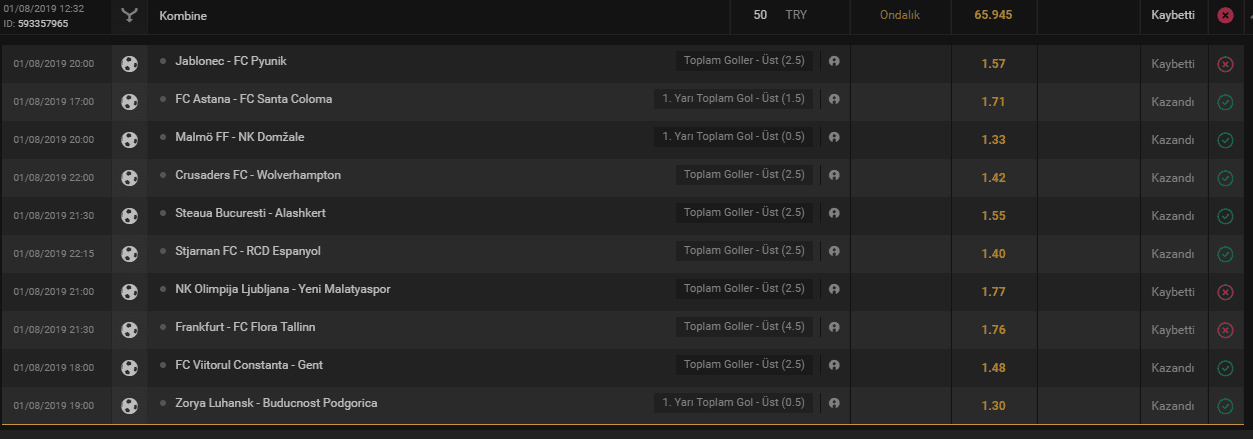
Task: Click green won checkmark for Crusaders FC - Wolverhampton
Action: tap(1225, 178)
